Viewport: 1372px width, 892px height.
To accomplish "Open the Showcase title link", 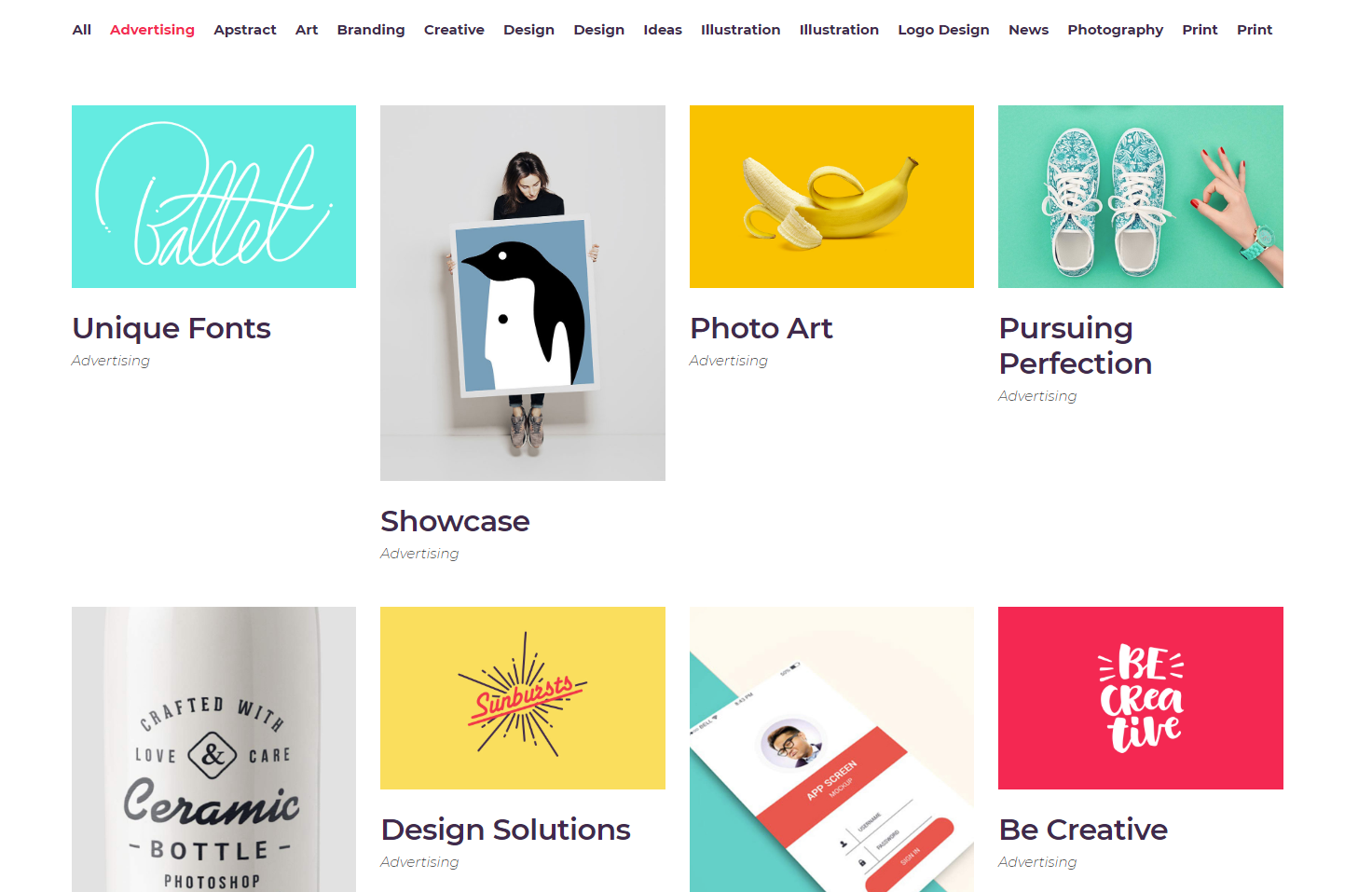I will (x=455, y=521).
